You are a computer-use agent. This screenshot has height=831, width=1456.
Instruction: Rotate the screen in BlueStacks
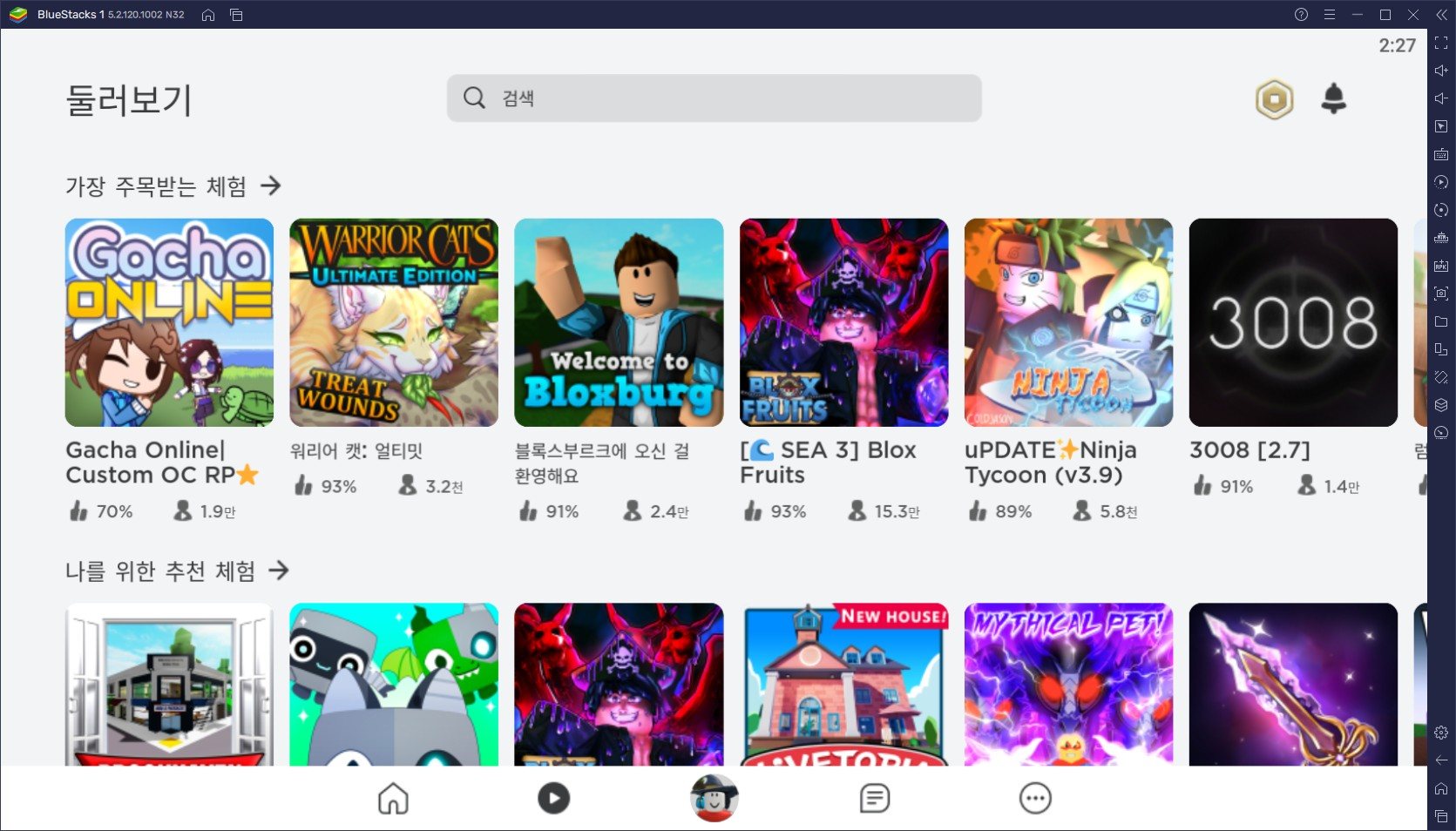(x=1441, y=377)
